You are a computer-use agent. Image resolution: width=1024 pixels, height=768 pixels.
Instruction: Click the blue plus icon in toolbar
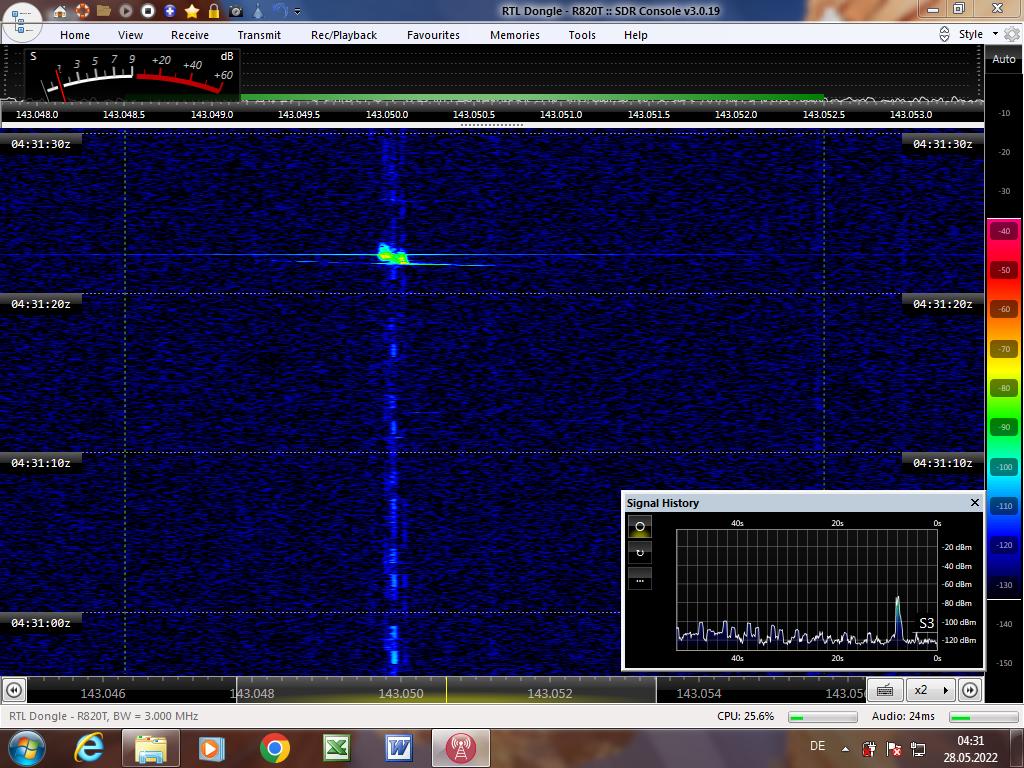pos(170,10)
